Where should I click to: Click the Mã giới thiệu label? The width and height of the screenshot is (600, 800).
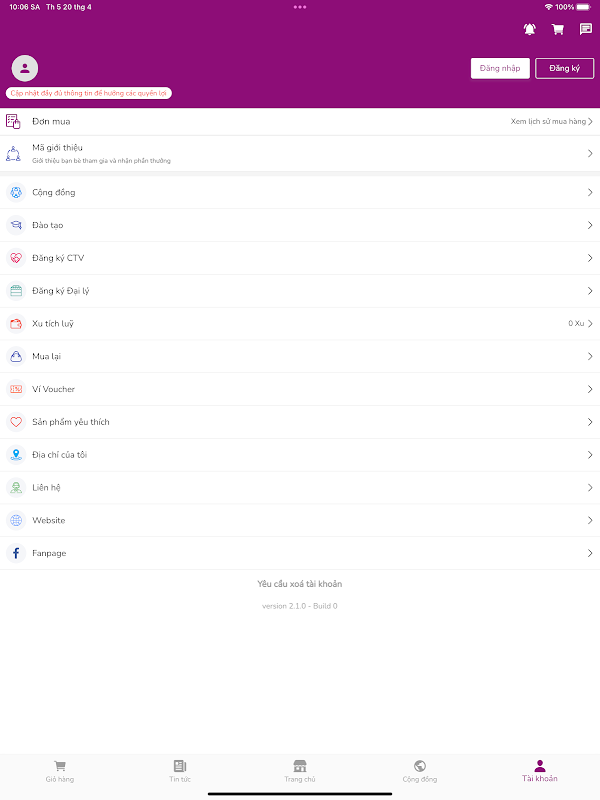click(57, 147)
